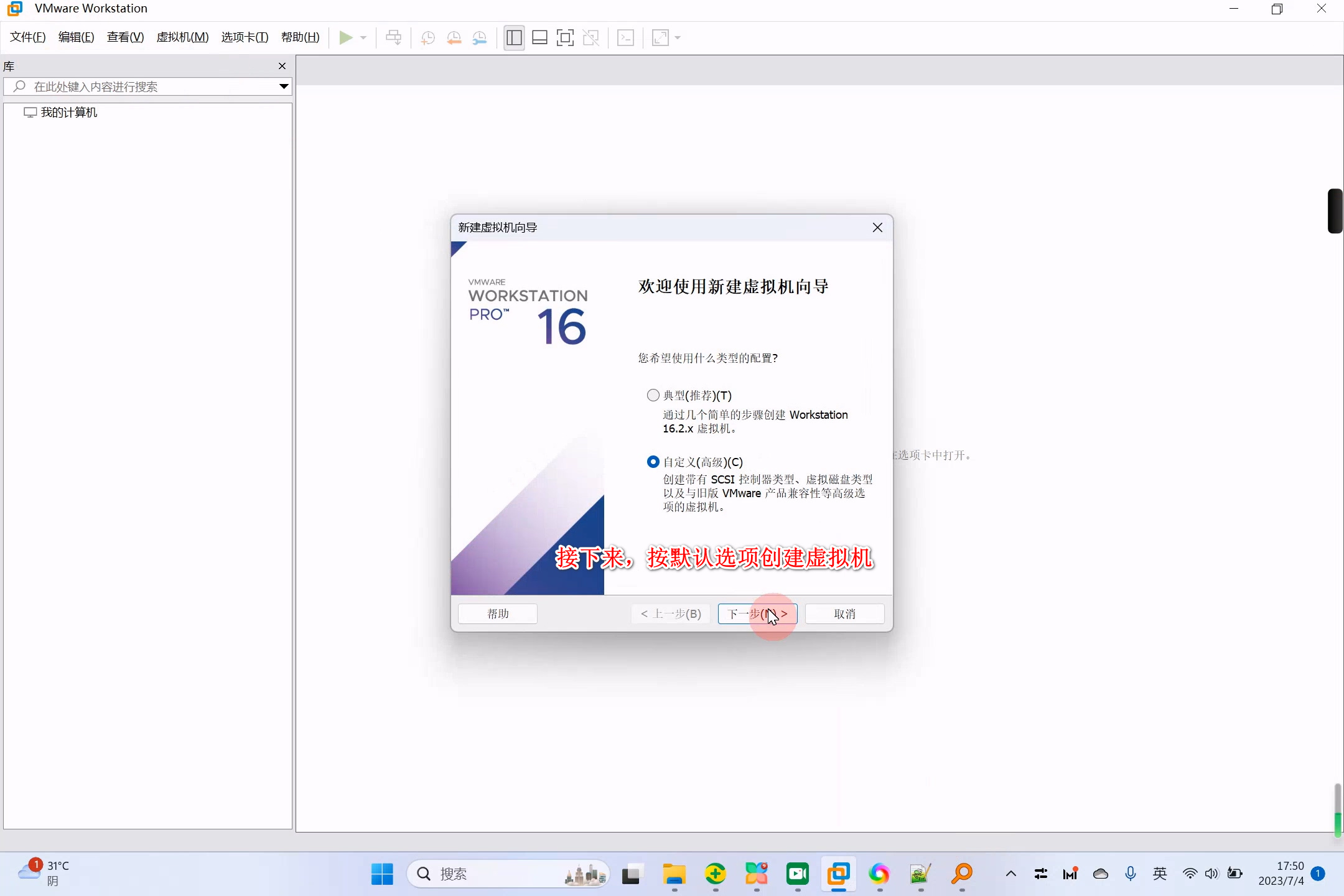Open the cloud icon in the system tray

tap(1101, 874)
